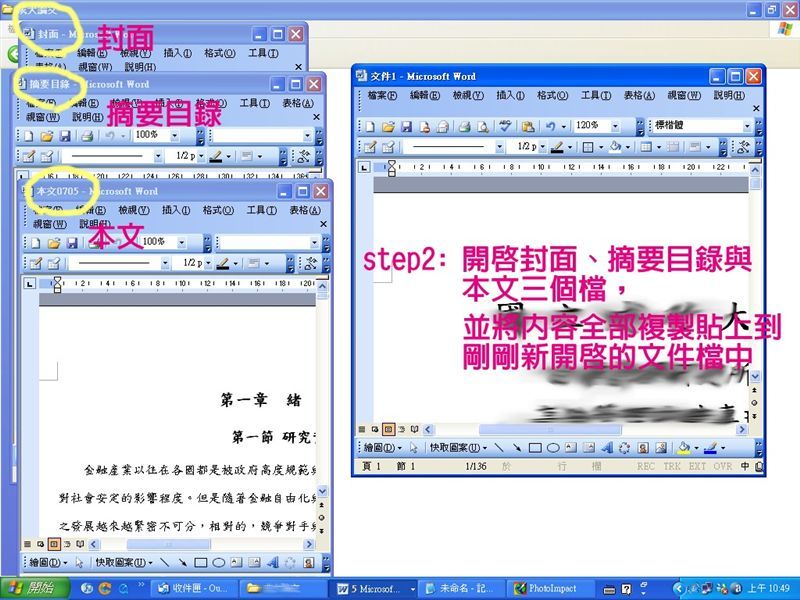Image resolution: width=800 pixels, height=600 pixels.
Task: Select Line tool in 文件1 drawing toolbar
Action: 499,448
